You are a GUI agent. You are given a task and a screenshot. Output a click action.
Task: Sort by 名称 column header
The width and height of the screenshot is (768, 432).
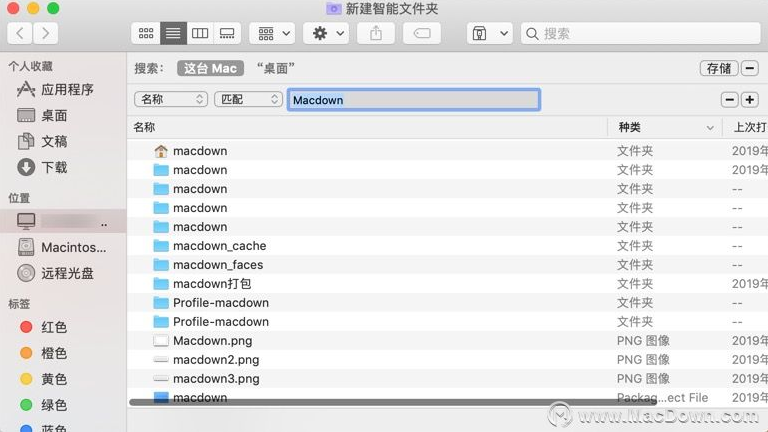[x=367, y=127]
